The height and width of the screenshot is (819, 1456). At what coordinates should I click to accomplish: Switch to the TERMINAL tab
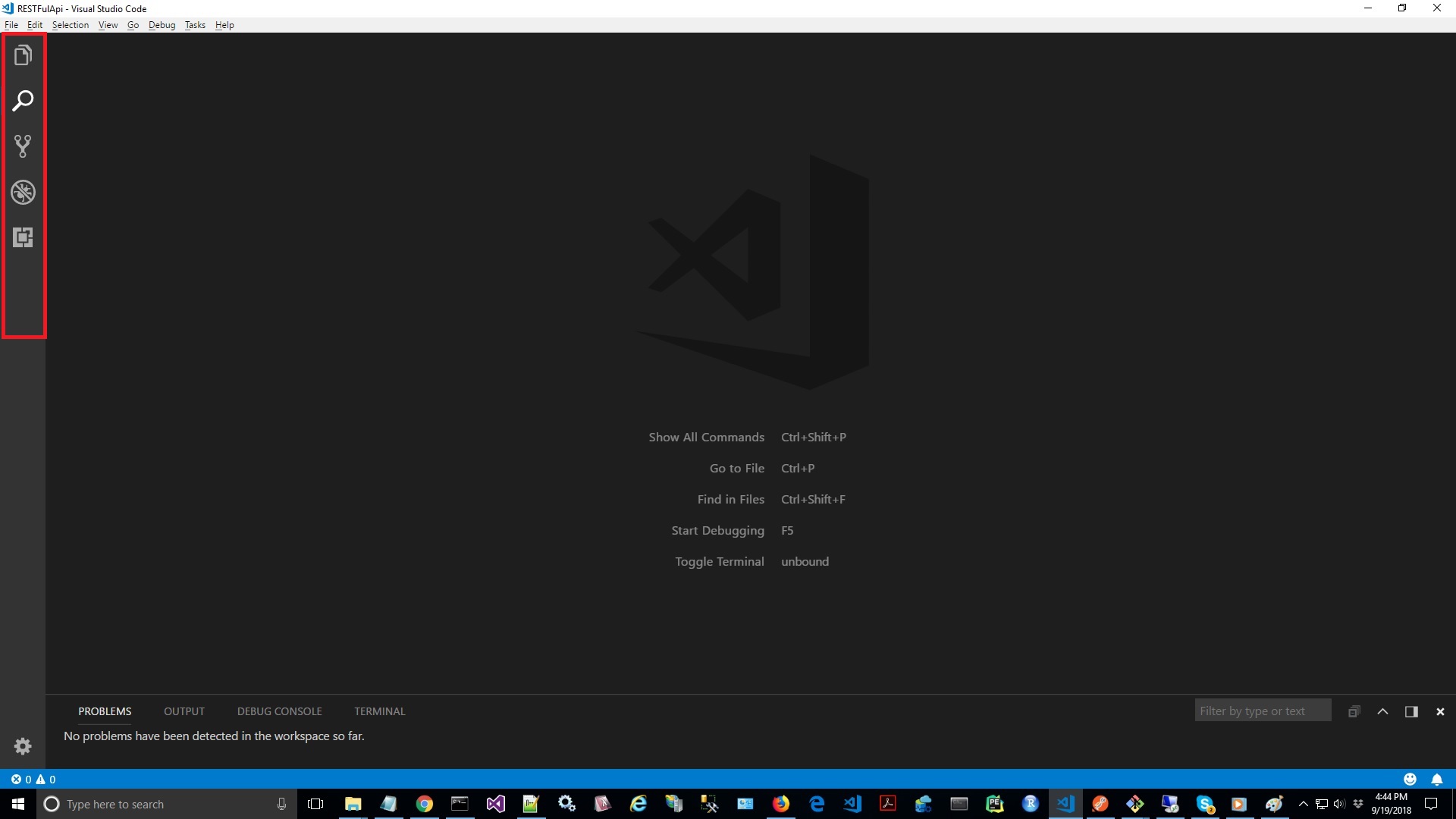(x=379, y=711)
